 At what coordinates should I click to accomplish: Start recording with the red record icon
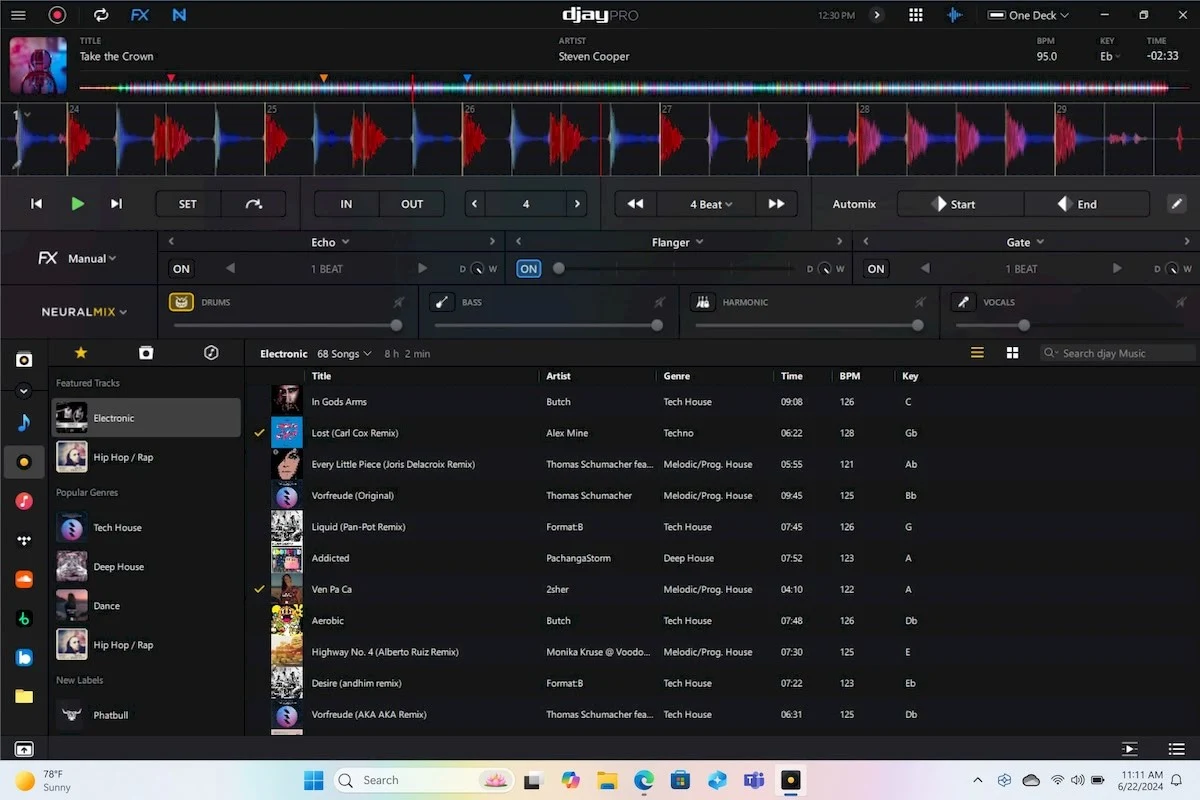pyautogui.click(x=57, y=15)
